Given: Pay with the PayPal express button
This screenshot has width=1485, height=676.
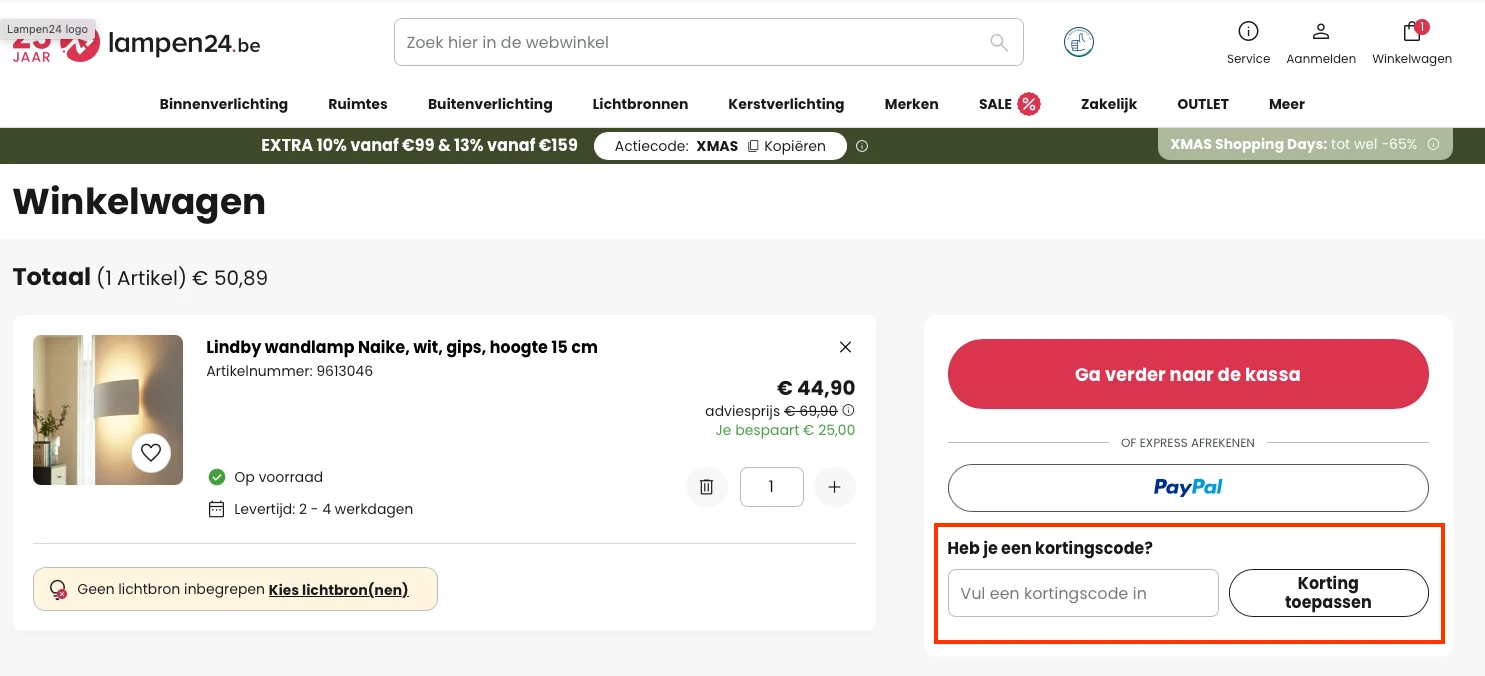Looking at the screenshot, I should 1188,488.
